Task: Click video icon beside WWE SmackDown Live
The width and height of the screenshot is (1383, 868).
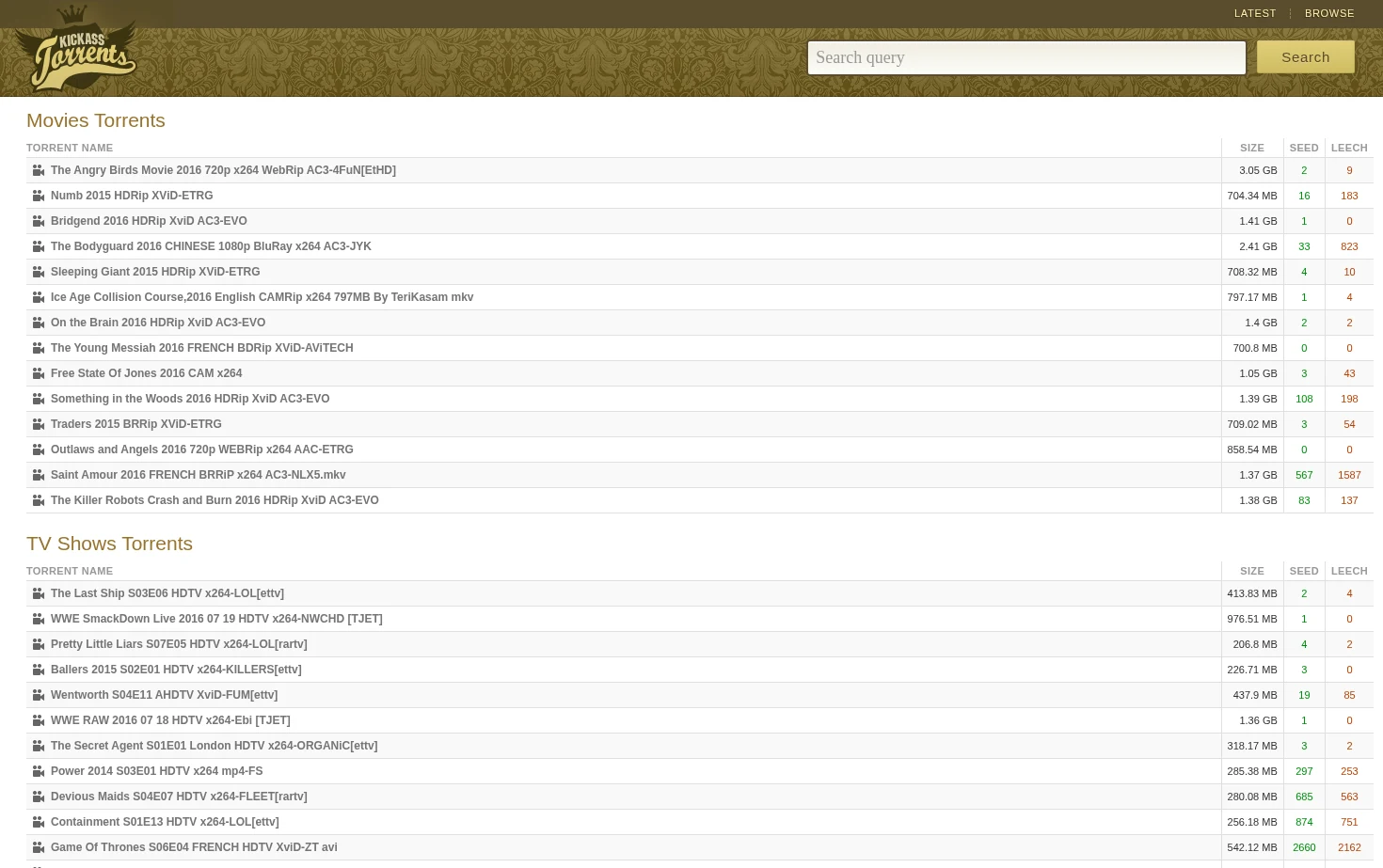Action: tap(39, 619)
